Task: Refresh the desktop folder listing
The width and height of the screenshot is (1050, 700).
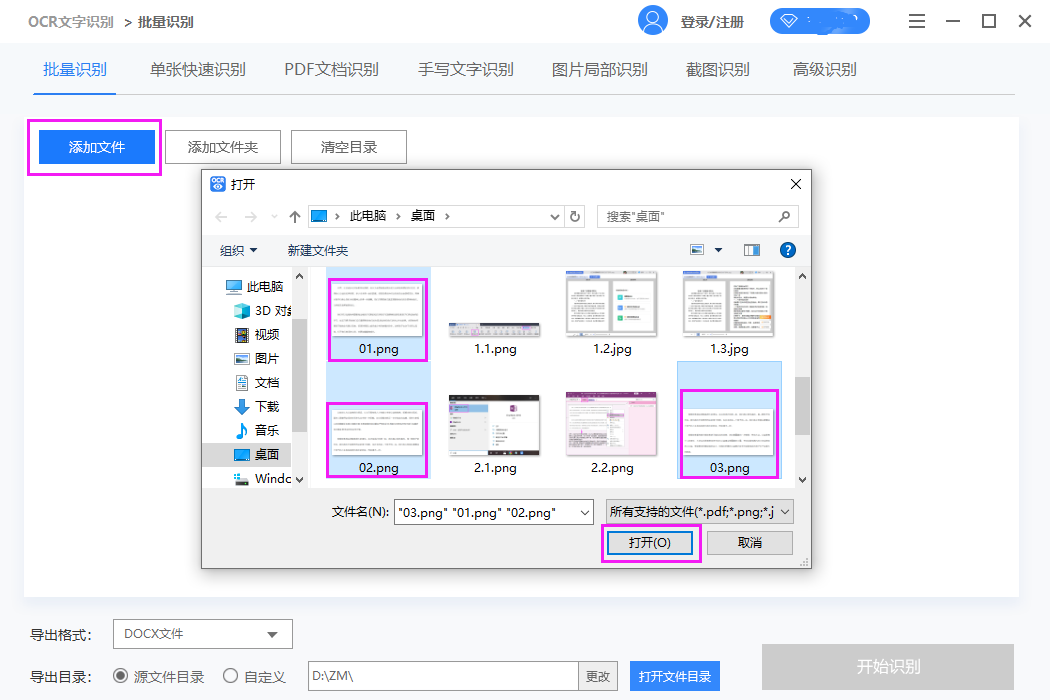Action: coord(575,216)
